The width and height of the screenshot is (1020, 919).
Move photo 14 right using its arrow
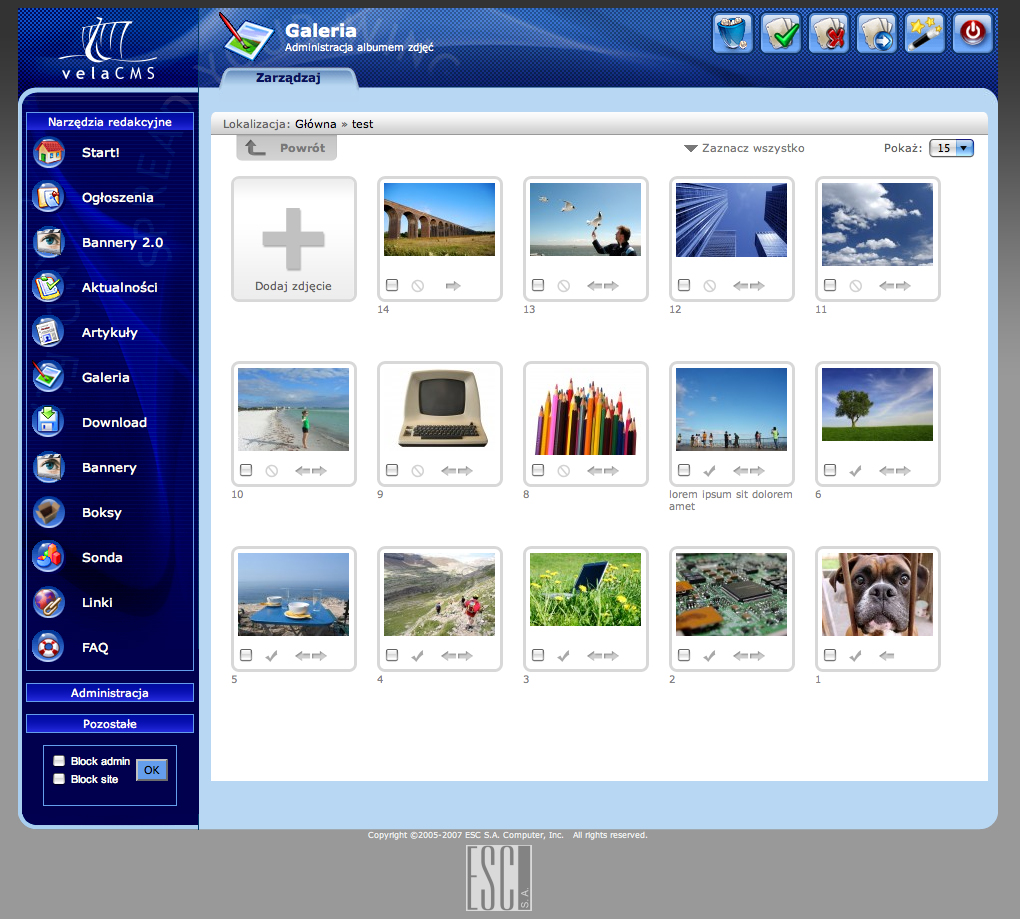[x=453, y=286]
